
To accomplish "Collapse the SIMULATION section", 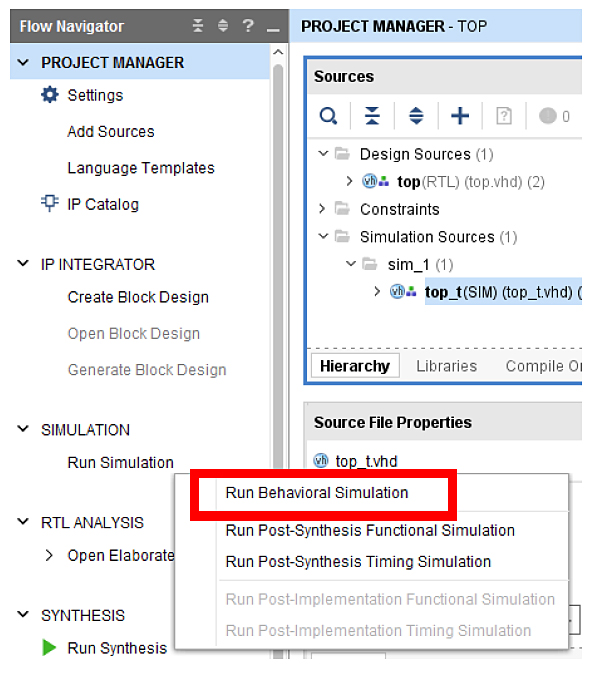I will 23,429.
